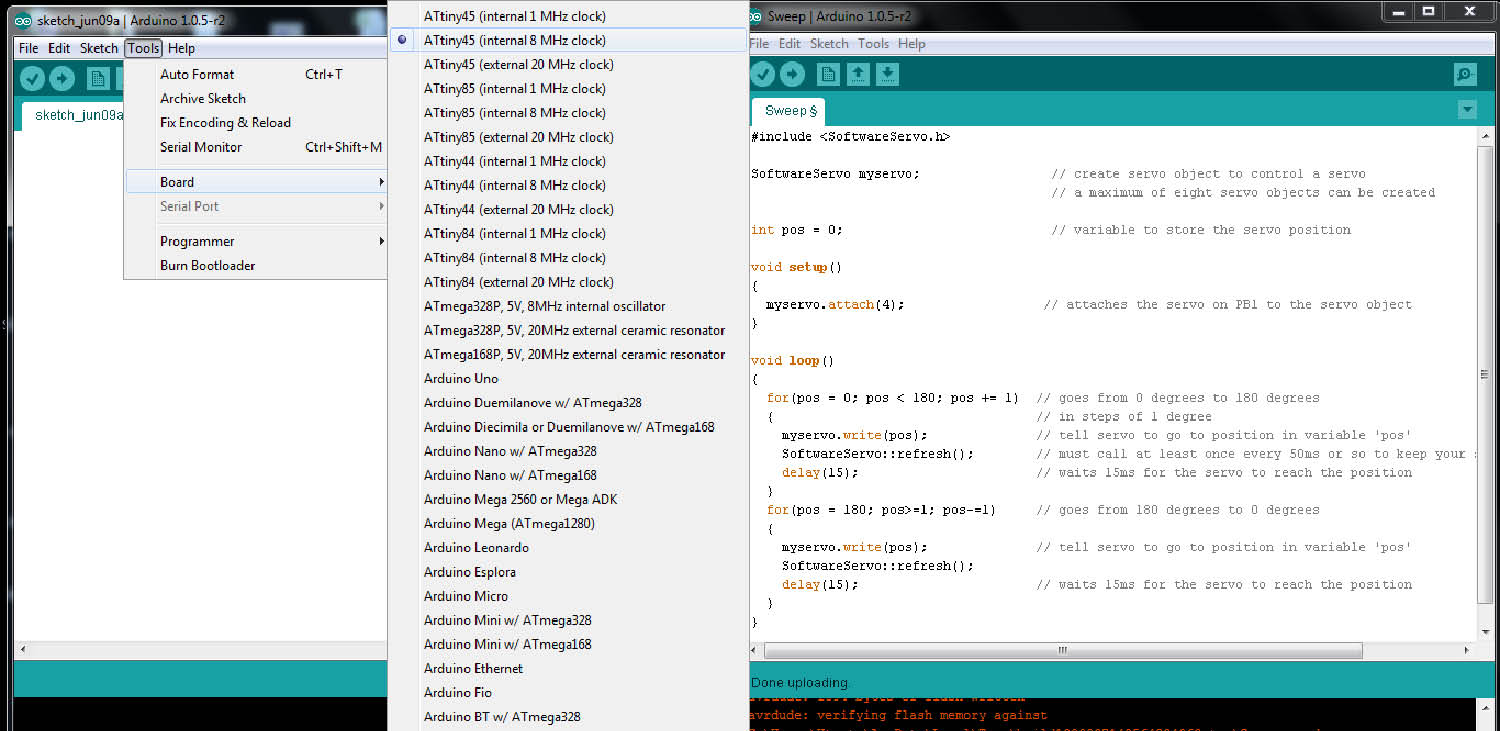The height and width of the screenshot is (731, 1500).
Task: Select Arduino Uno board
Action: pyautogui.click(x=568, y=378)
